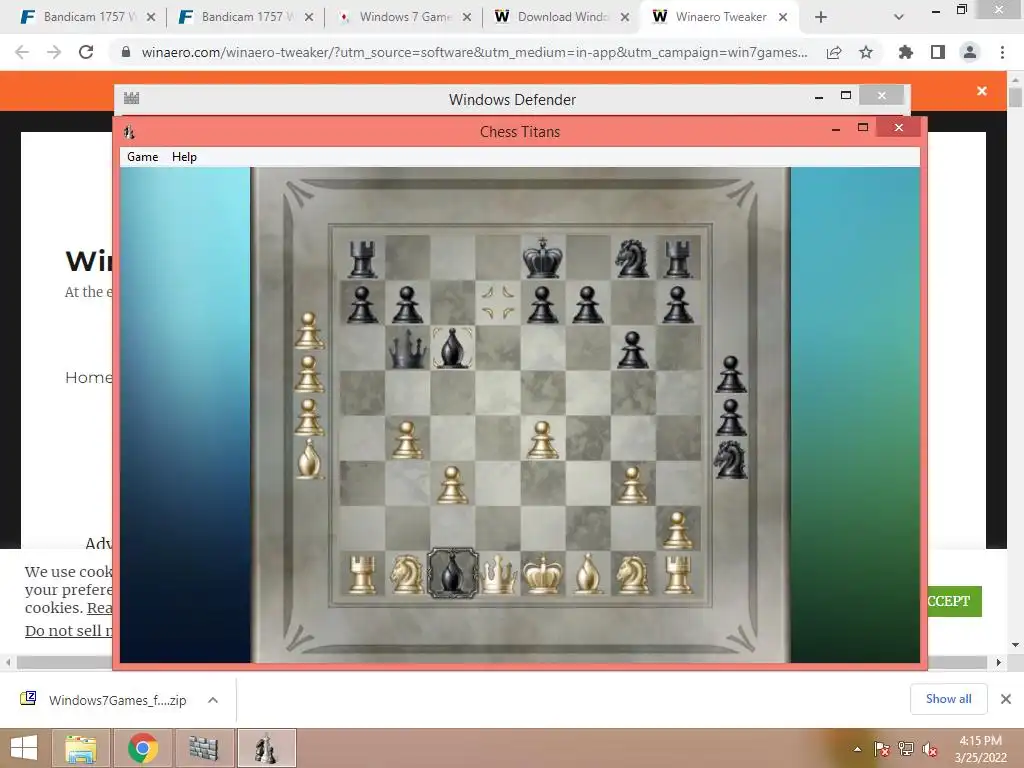Select the white king on e1

point(542,575)
